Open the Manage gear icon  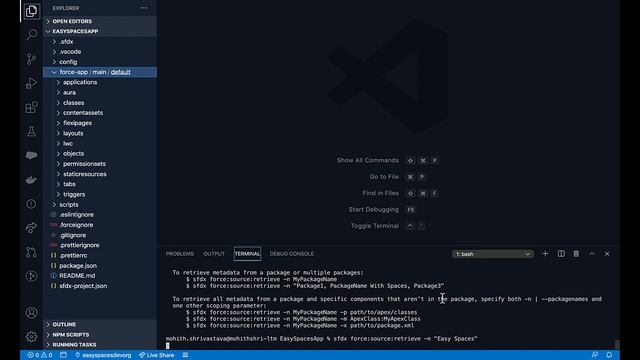coord(31,337)
